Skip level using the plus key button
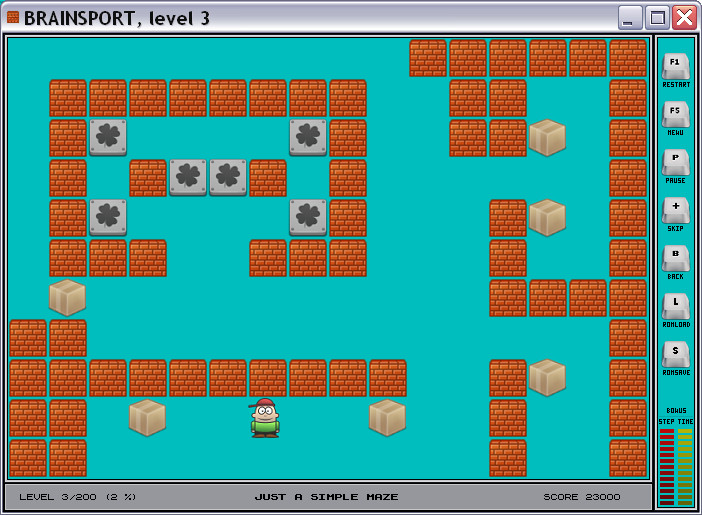 pos(676,211)
